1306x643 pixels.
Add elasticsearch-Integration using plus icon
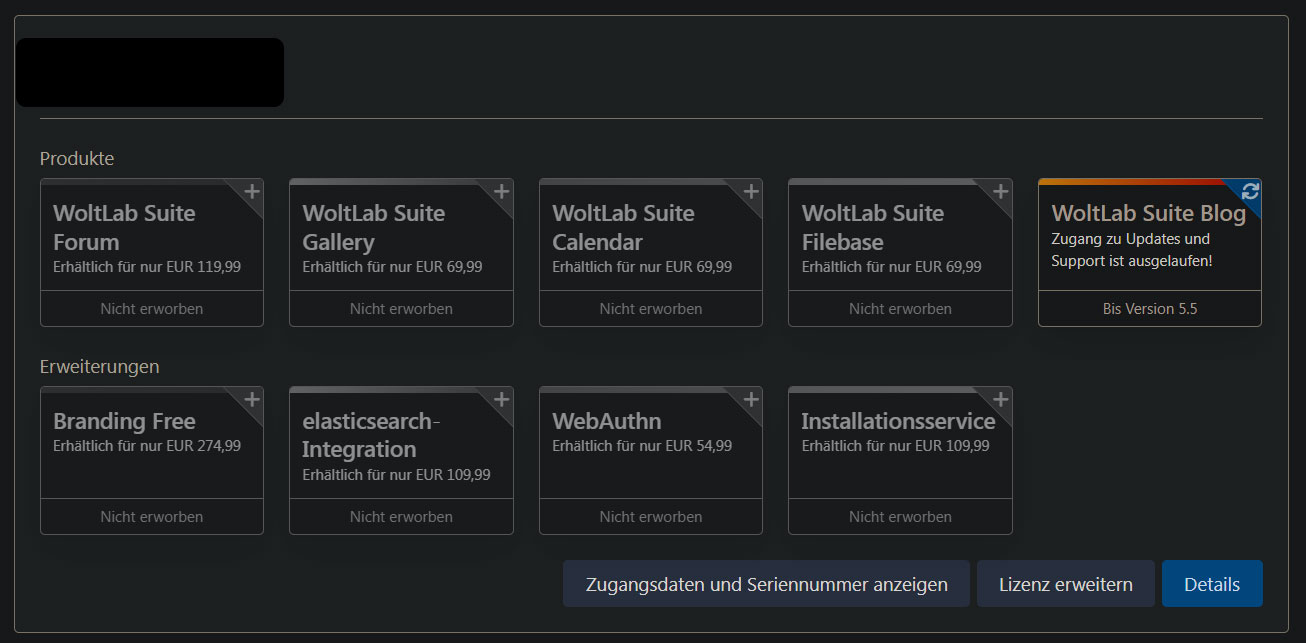point(501,399)
